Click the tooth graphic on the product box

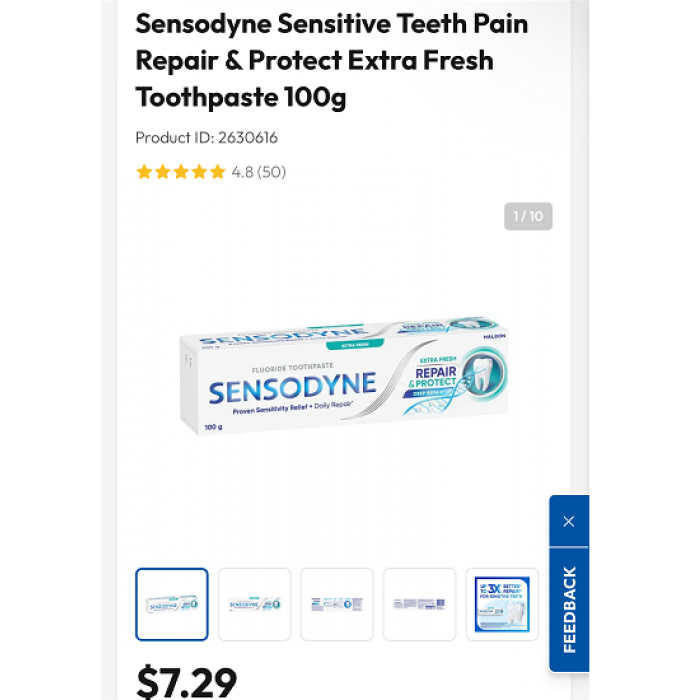pos(480,374)
